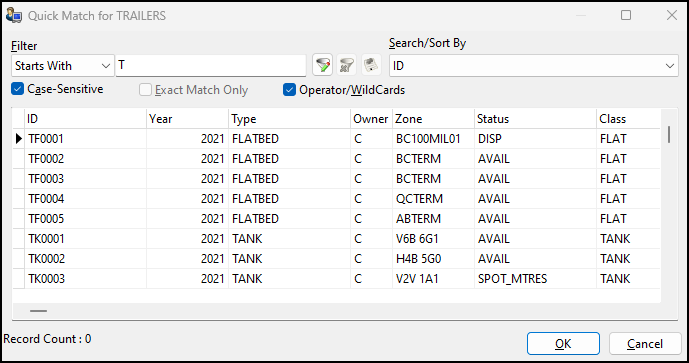Click the Type column header
This screenshot has width=689, height=363.
290,119
